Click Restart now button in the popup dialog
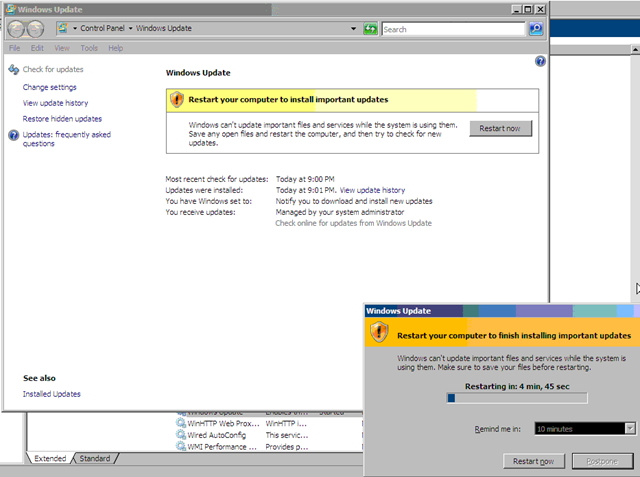 click(533, 461)
